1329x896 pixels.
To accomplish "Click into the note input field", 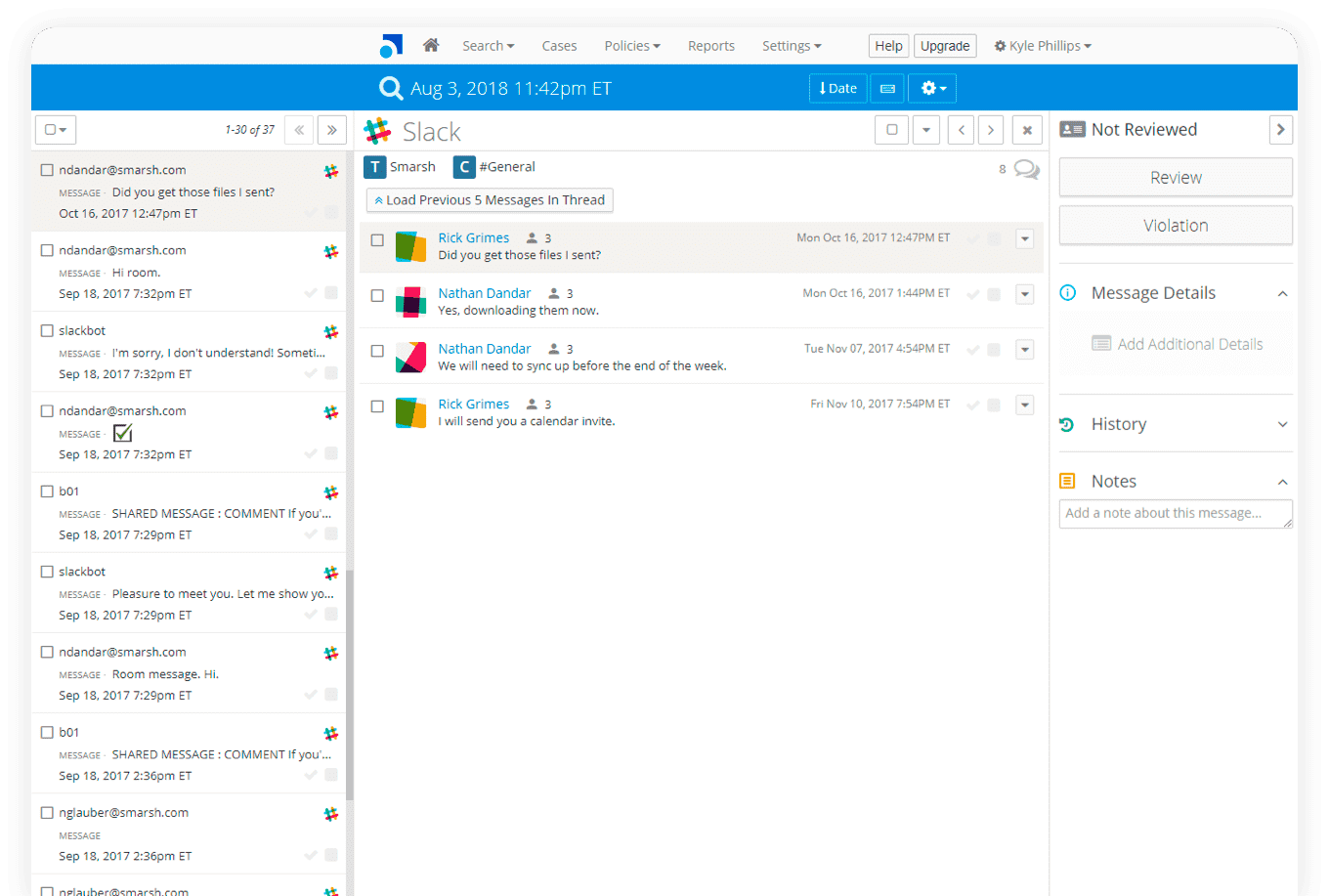I will [x=1176, y=514].
